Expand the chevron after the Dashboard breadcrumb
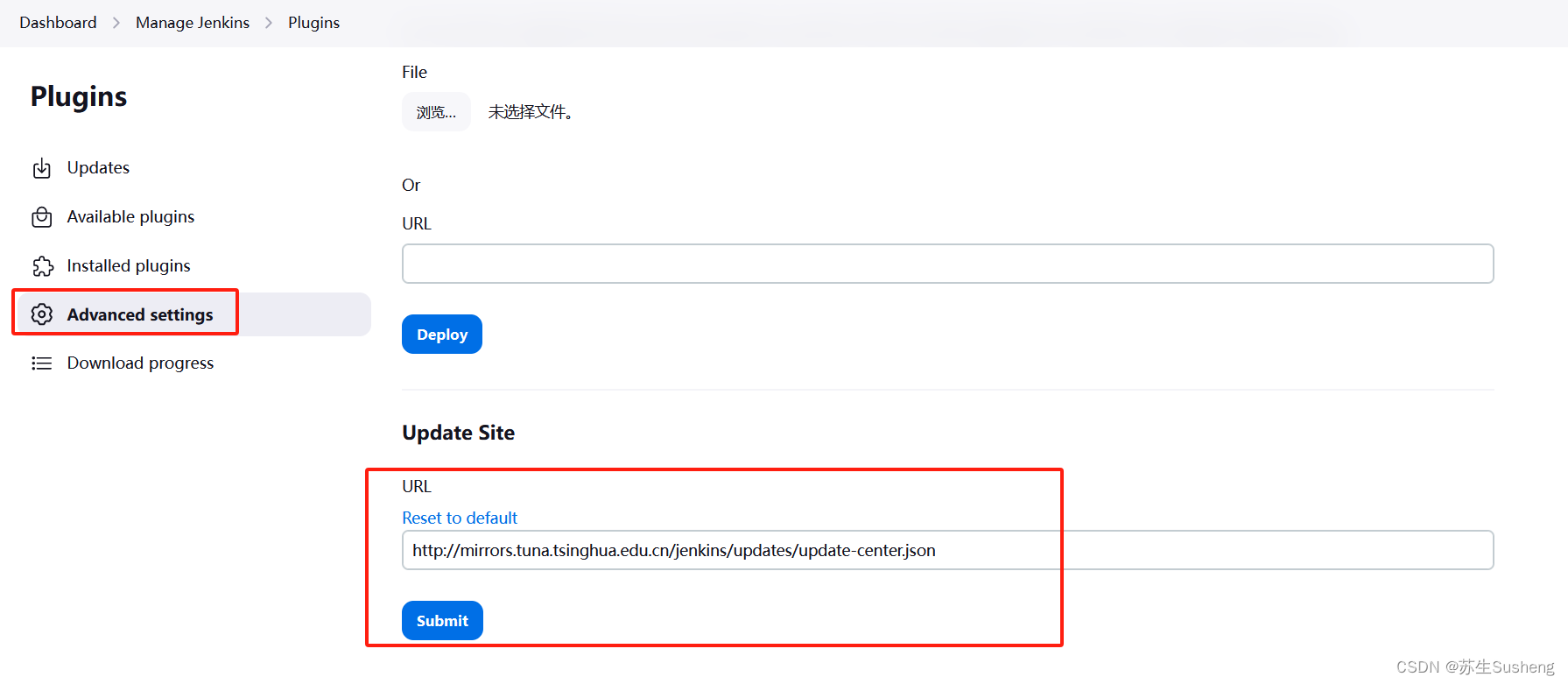 point(116,23)
